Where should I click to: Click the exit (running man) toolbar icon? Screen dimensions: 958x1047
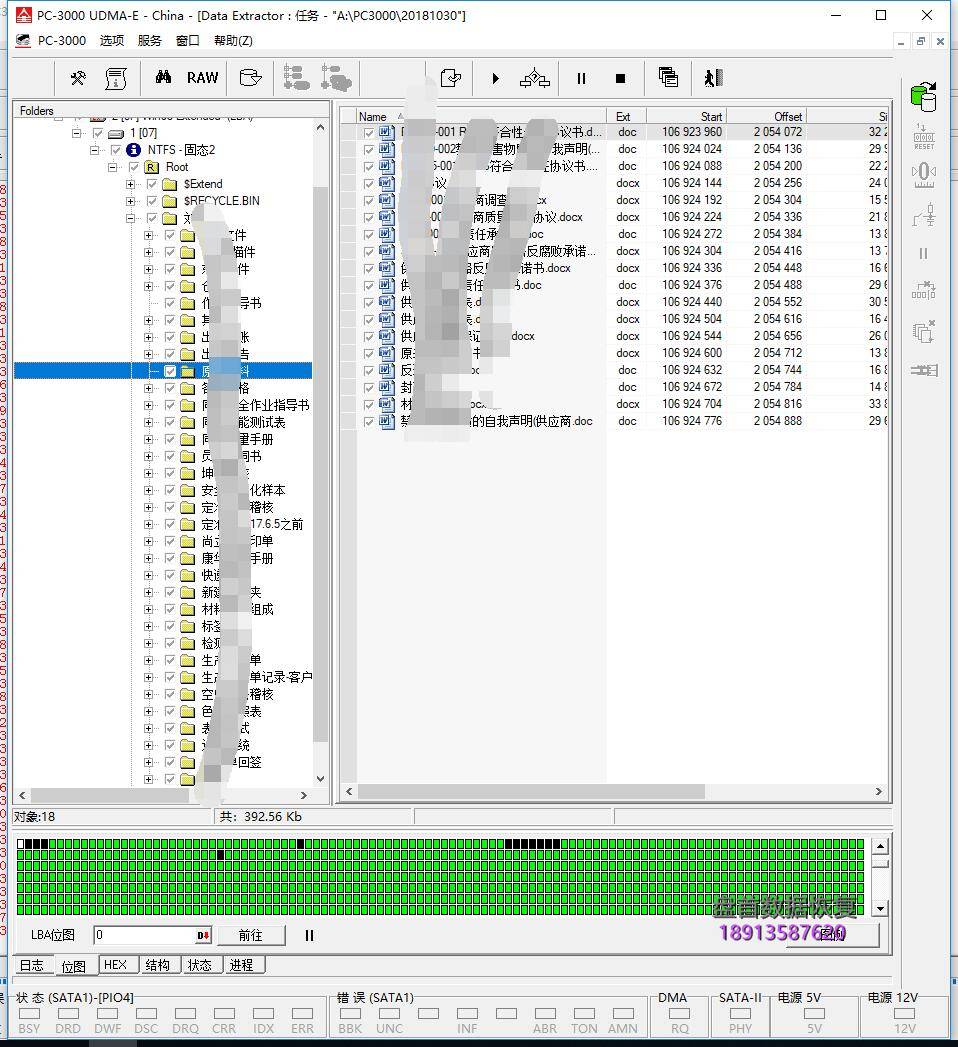[x=712, y=78]
